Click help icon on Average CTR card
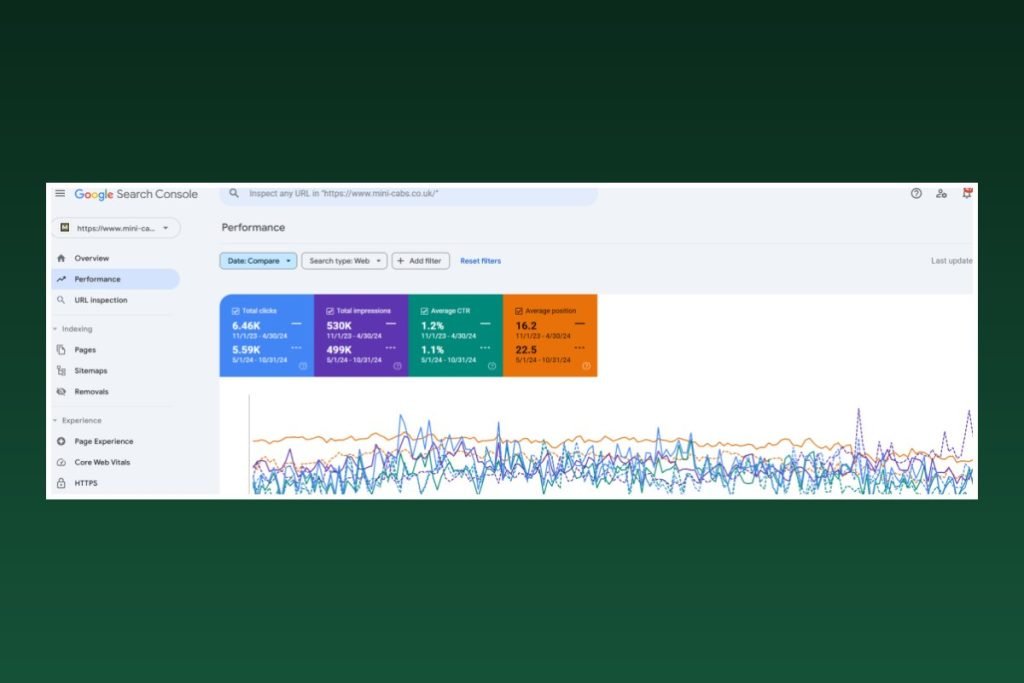The height and width of the screenshot is (683, 1024). (492, 366)
